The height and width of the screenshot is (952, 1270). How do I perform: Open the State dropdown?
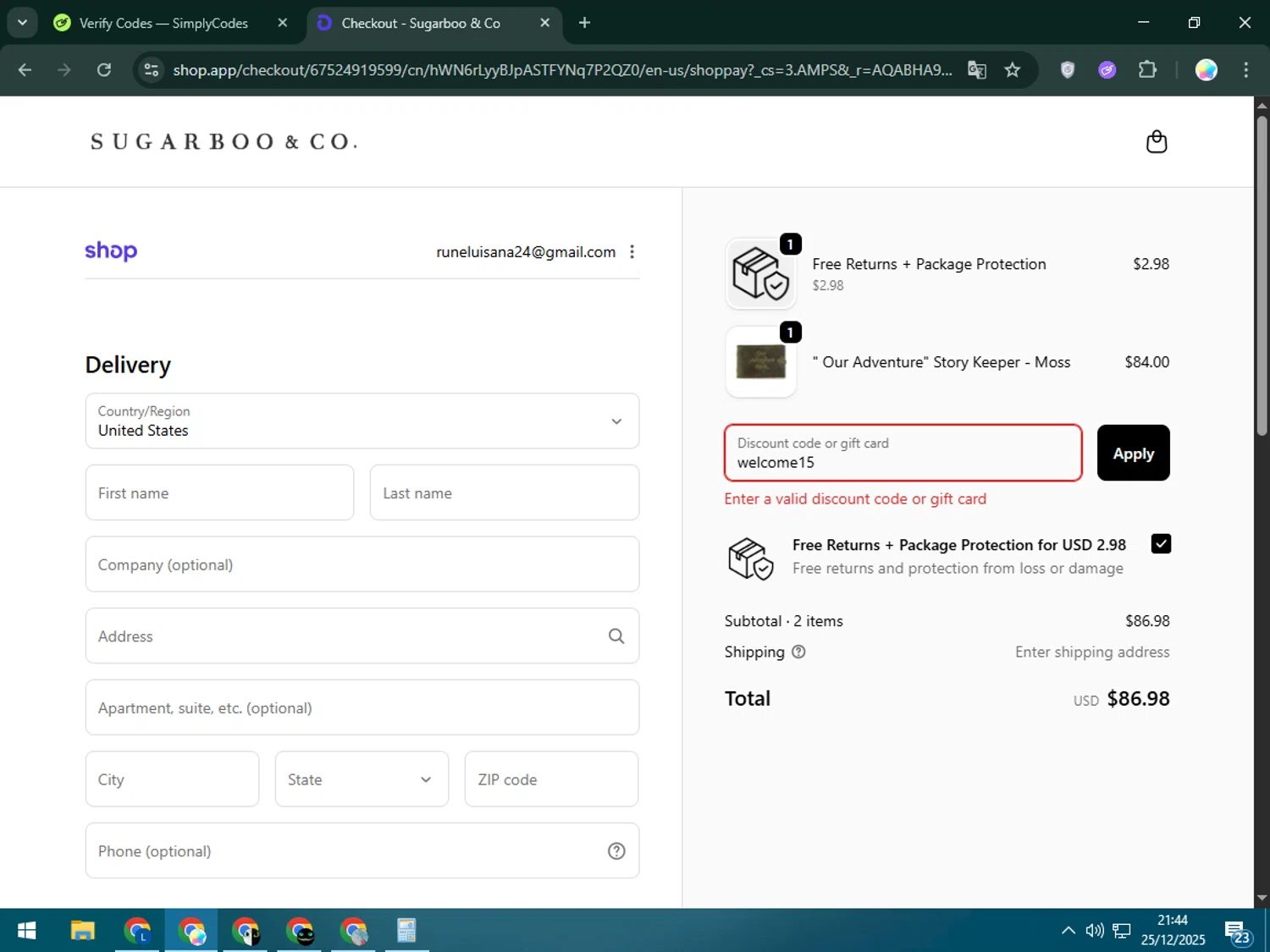coord(362,779)
